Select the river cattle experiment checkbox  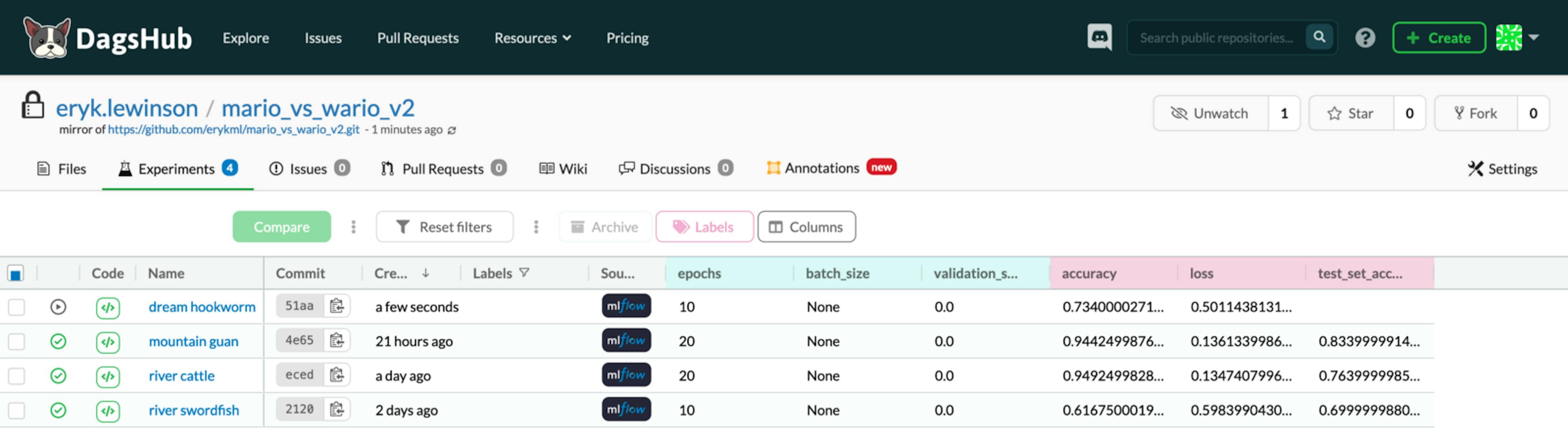click(x=16, y=376)
